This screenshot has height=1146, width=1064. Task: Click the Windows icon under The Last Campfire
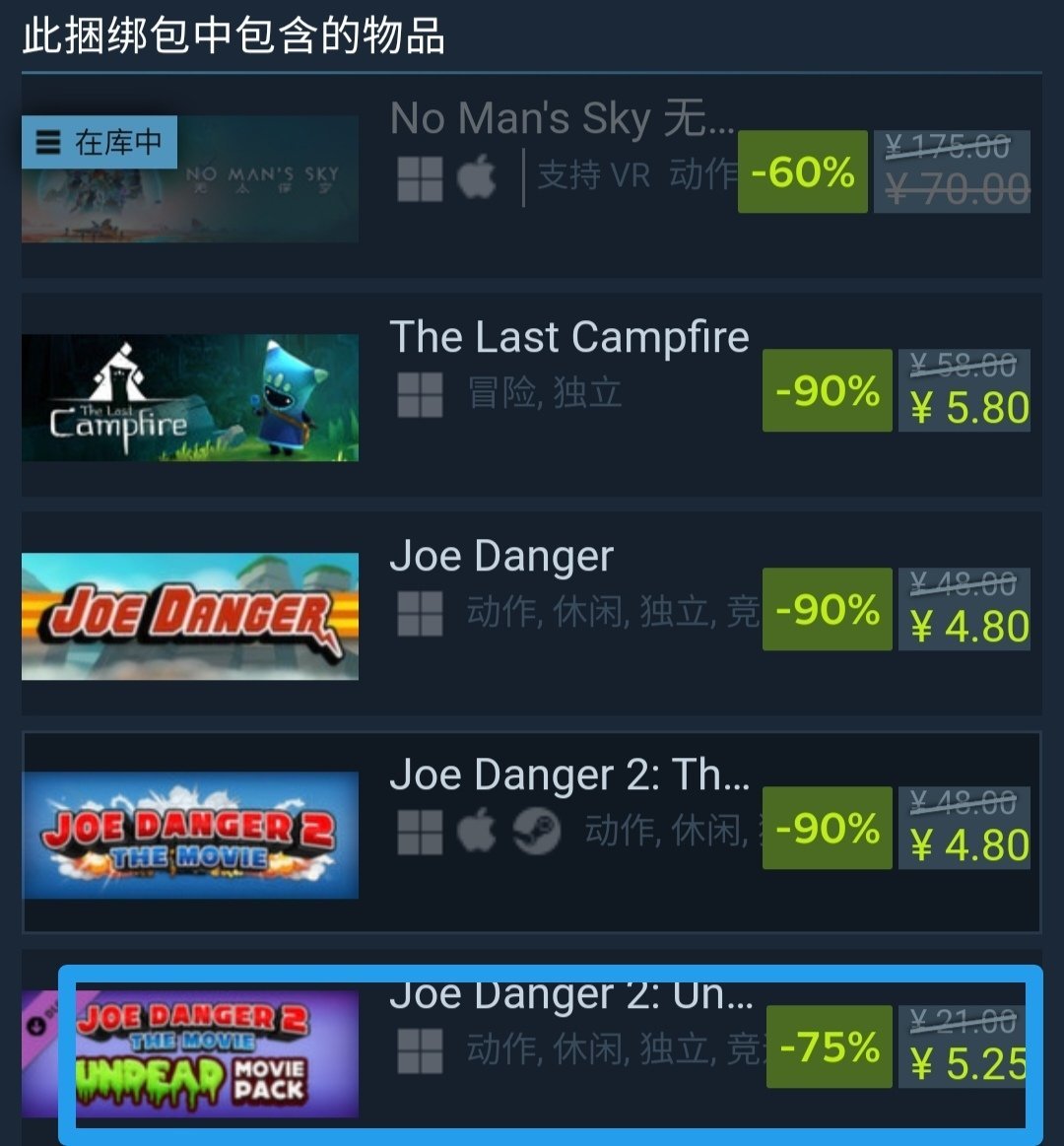[x=420, y=395]
